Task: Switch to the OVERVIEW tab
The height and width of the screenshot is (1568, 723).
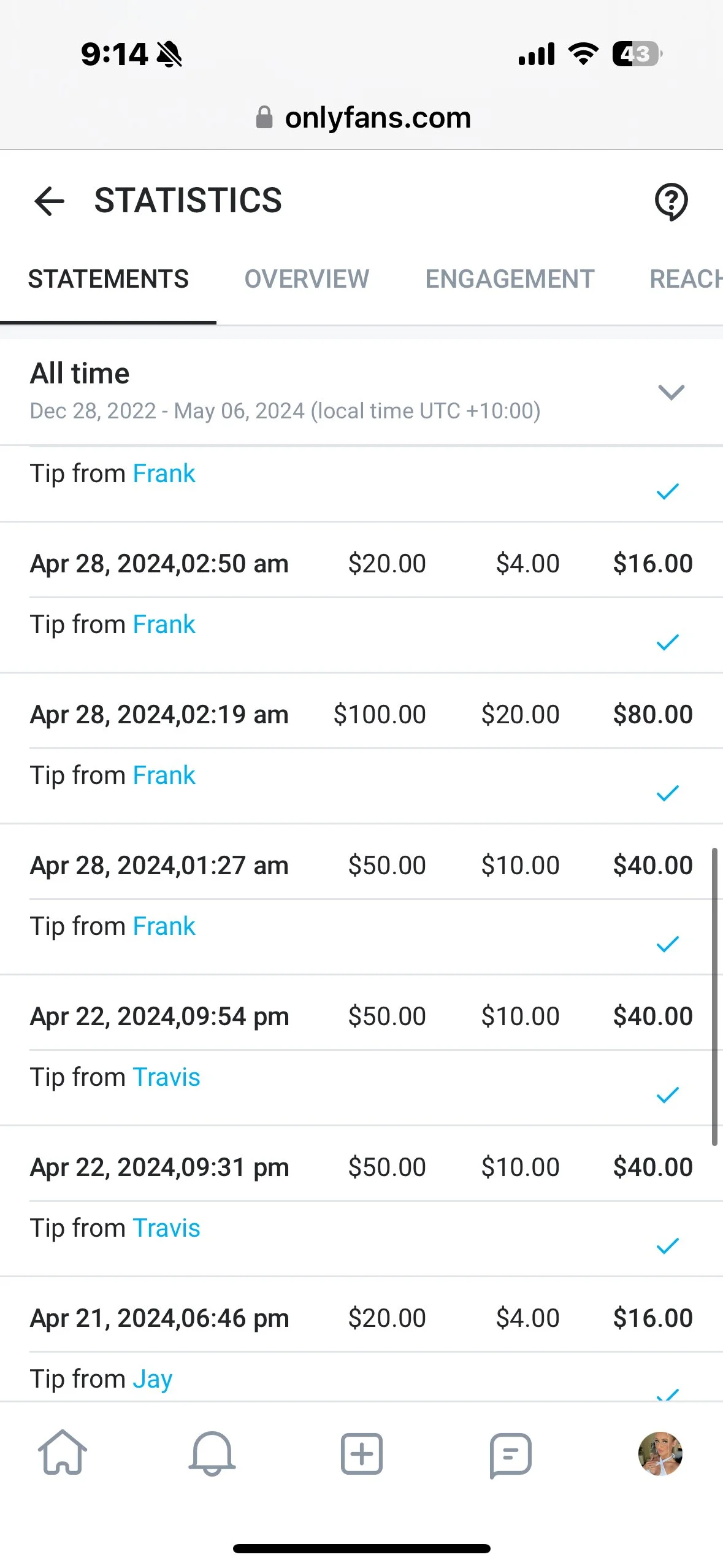Action: pyautogui.click(x=307, y=279)
